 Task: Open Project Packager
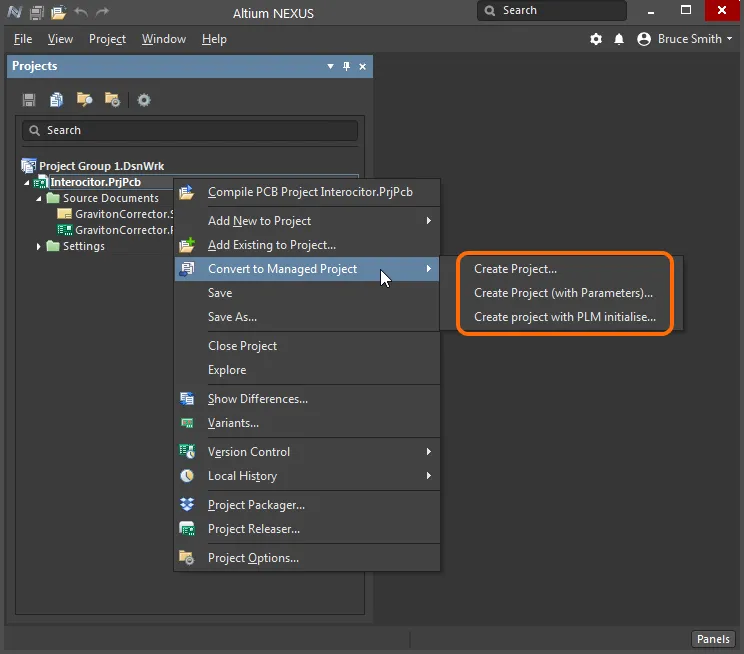[307, 505]
